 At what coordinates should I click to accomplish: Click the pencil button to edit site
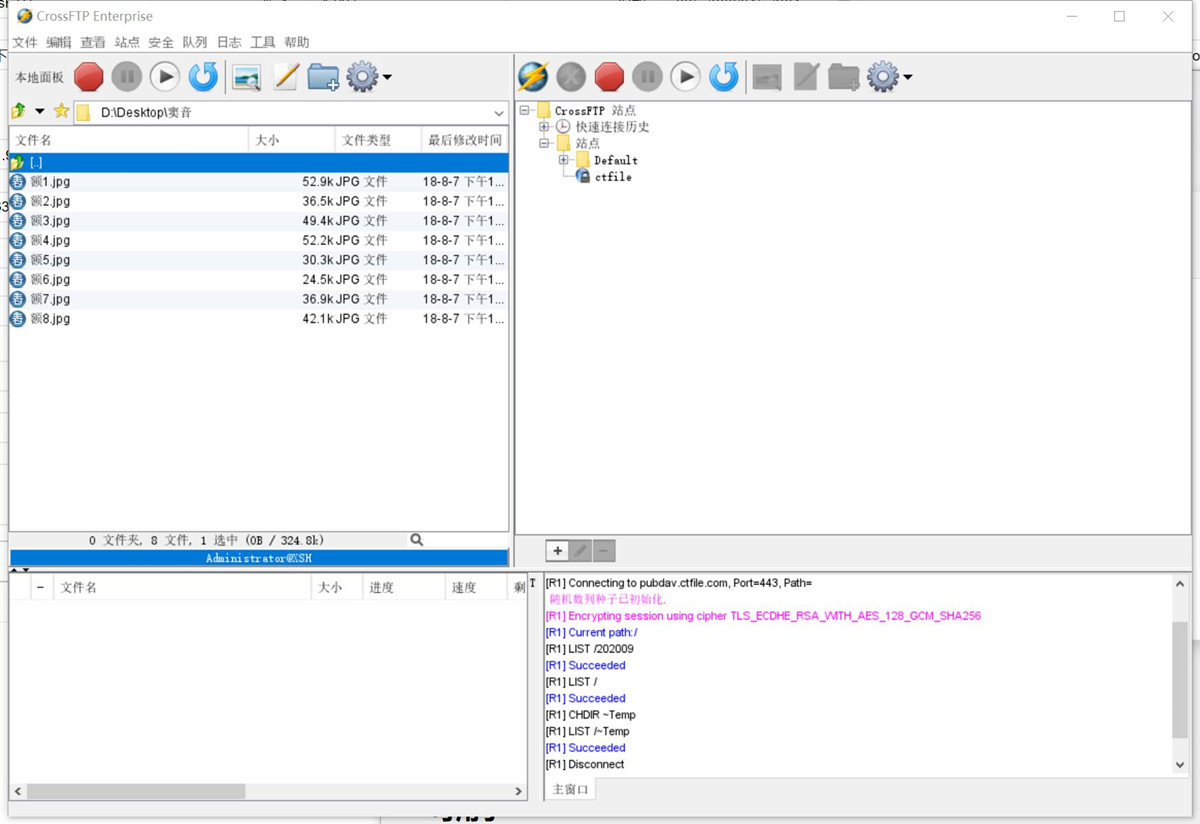[581, 551]
